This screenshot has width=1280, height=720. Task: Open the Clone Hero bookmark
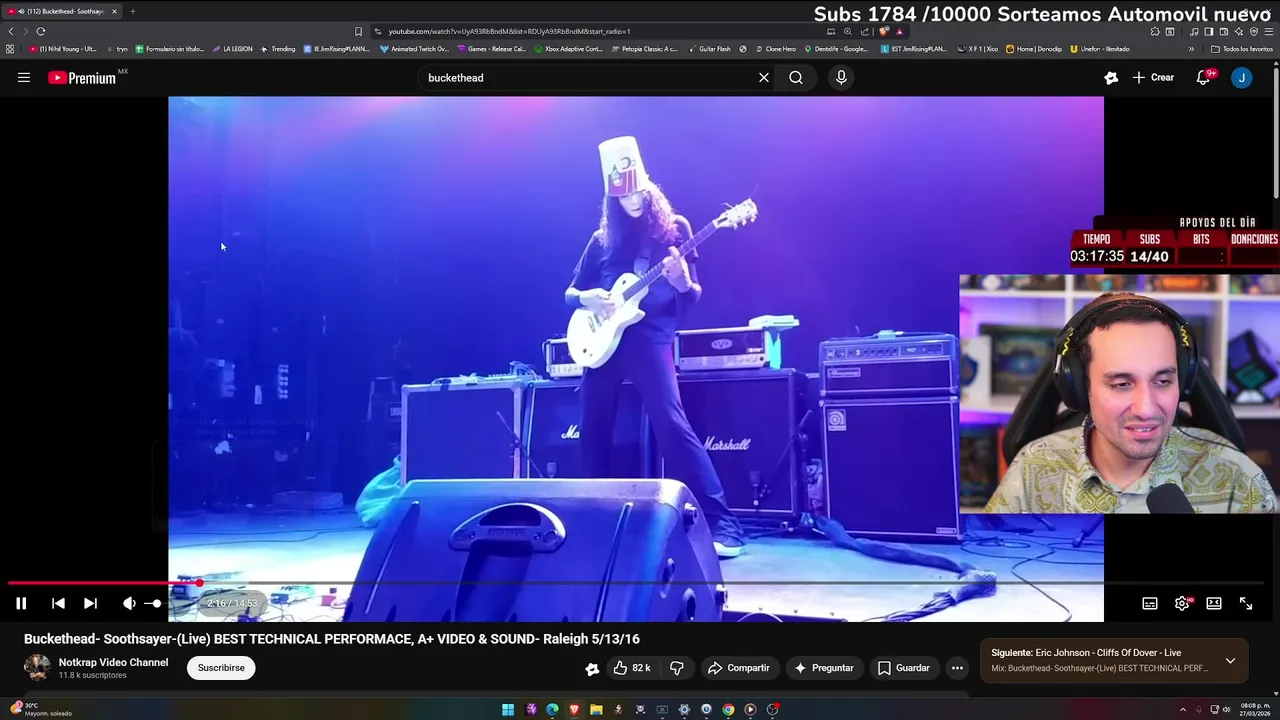(775, 49)
